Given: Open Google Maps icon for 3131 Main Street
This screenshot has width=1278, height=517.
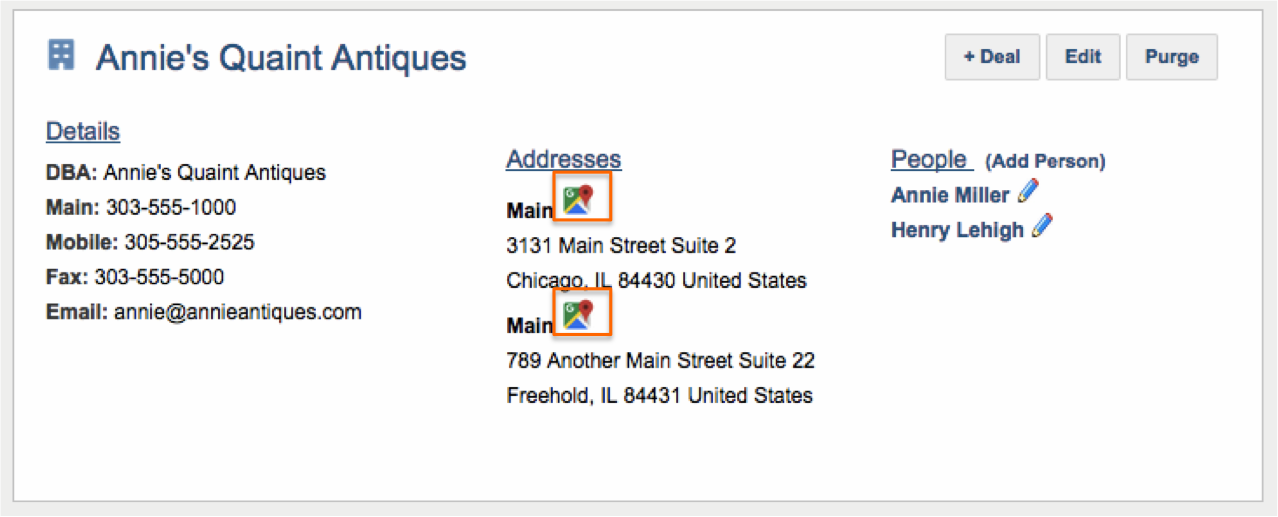Looking at the screenshot, I should click(x=579, y=199).
